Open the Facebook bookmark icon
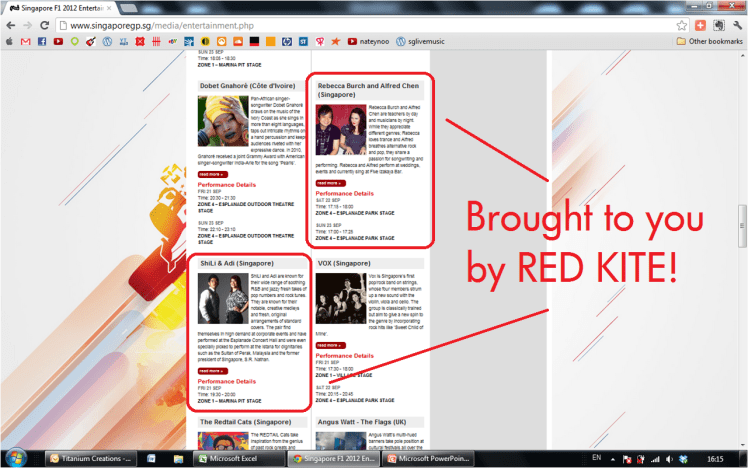The width and height of the screenshot is (748, 468). tap(43, 42)
